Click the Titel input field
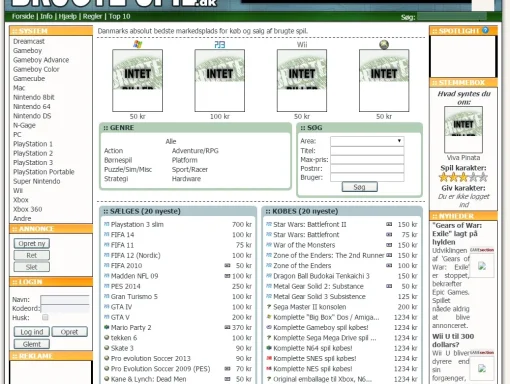510x384 pixels. click(367, 151)
